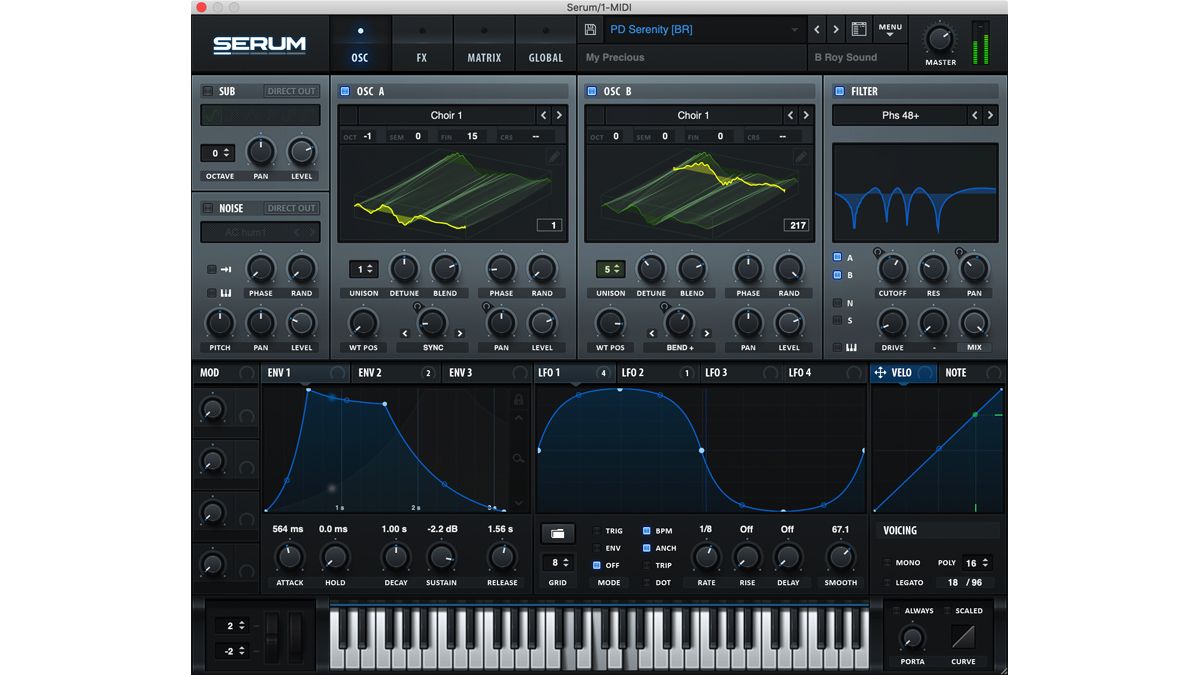This screenshot has height=675, width=1200.
Task: Click the CURVE portamento slider pad
Action: [x=963, y=638]
